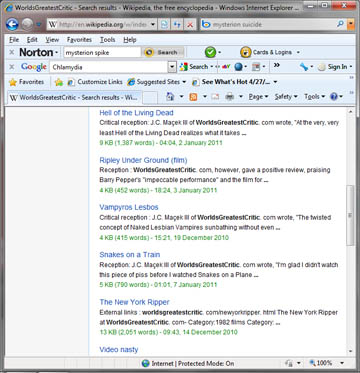Screen dimensions: 360x373
Task: Open the Tools menu in menu bar
Action: (107, 40)
